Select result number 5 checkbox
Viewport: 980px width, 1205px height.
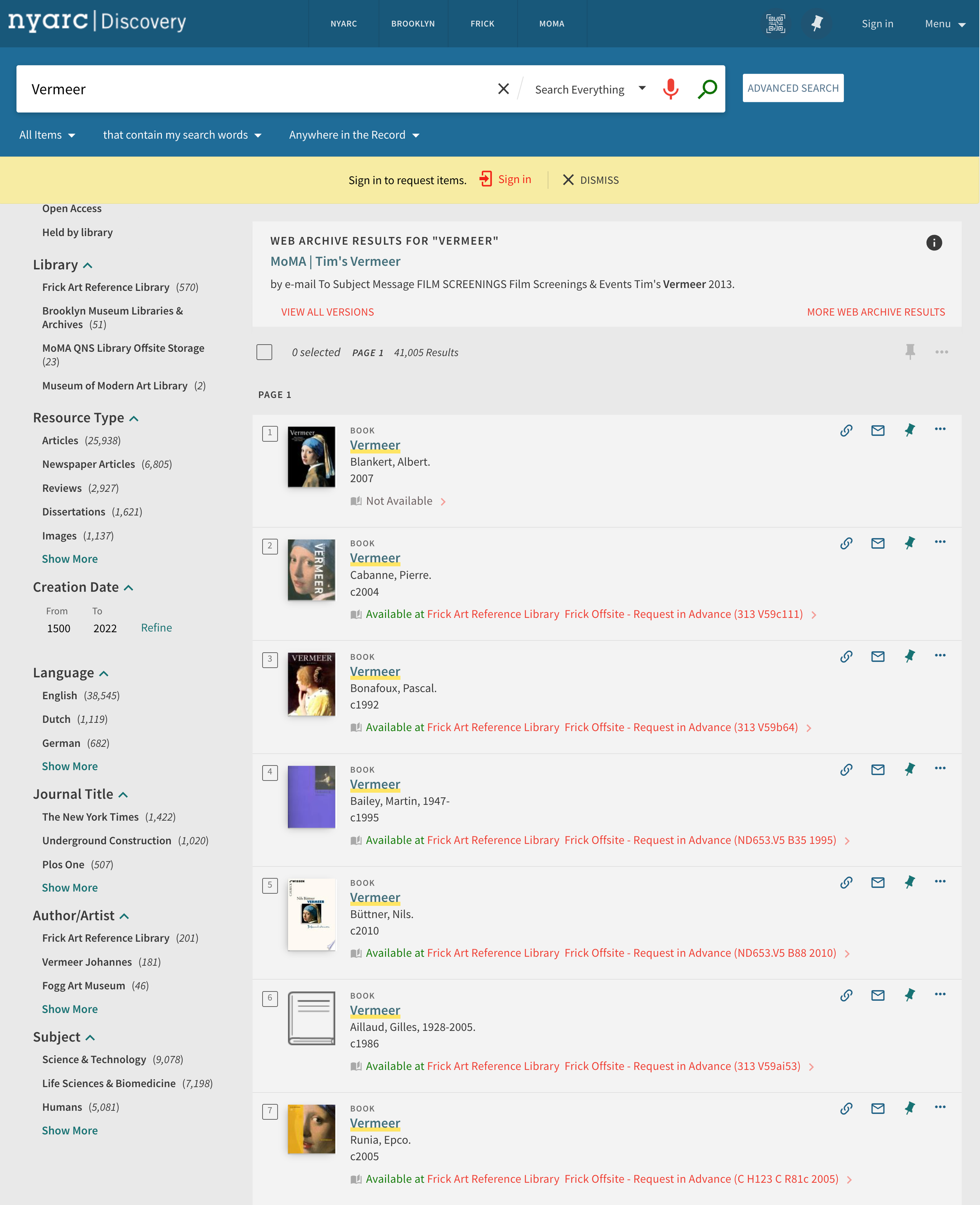click(270, 885)
